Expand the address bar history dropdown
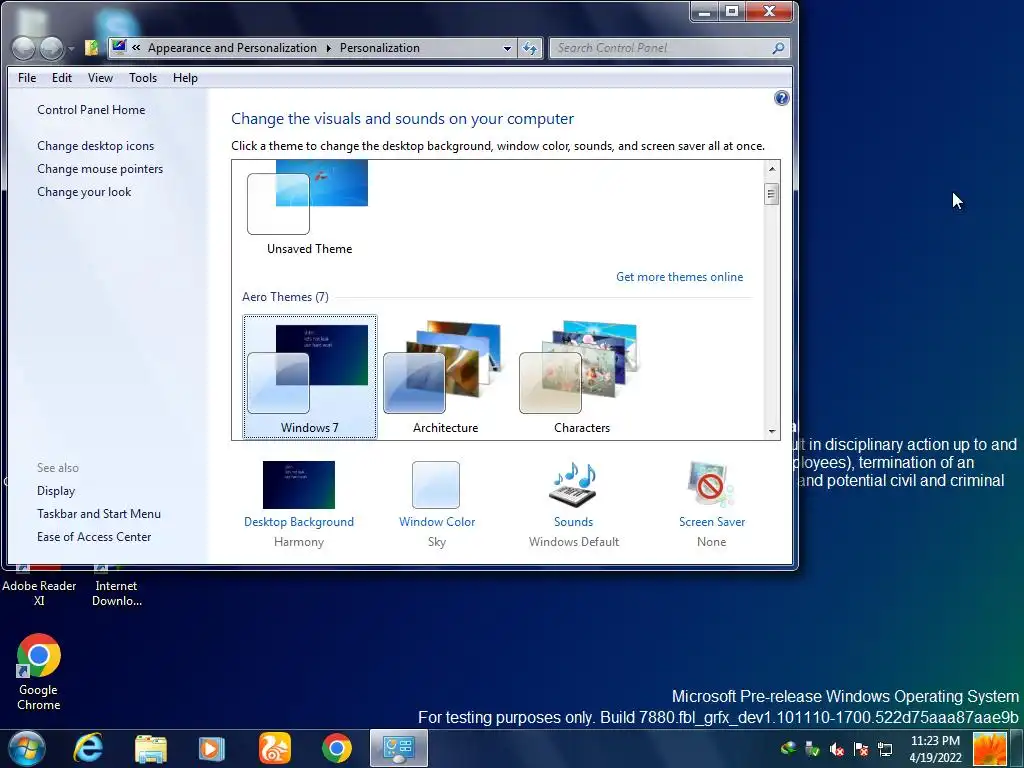Image resolution: width=1024 pixels, height=768 pixels. [507, 48]
